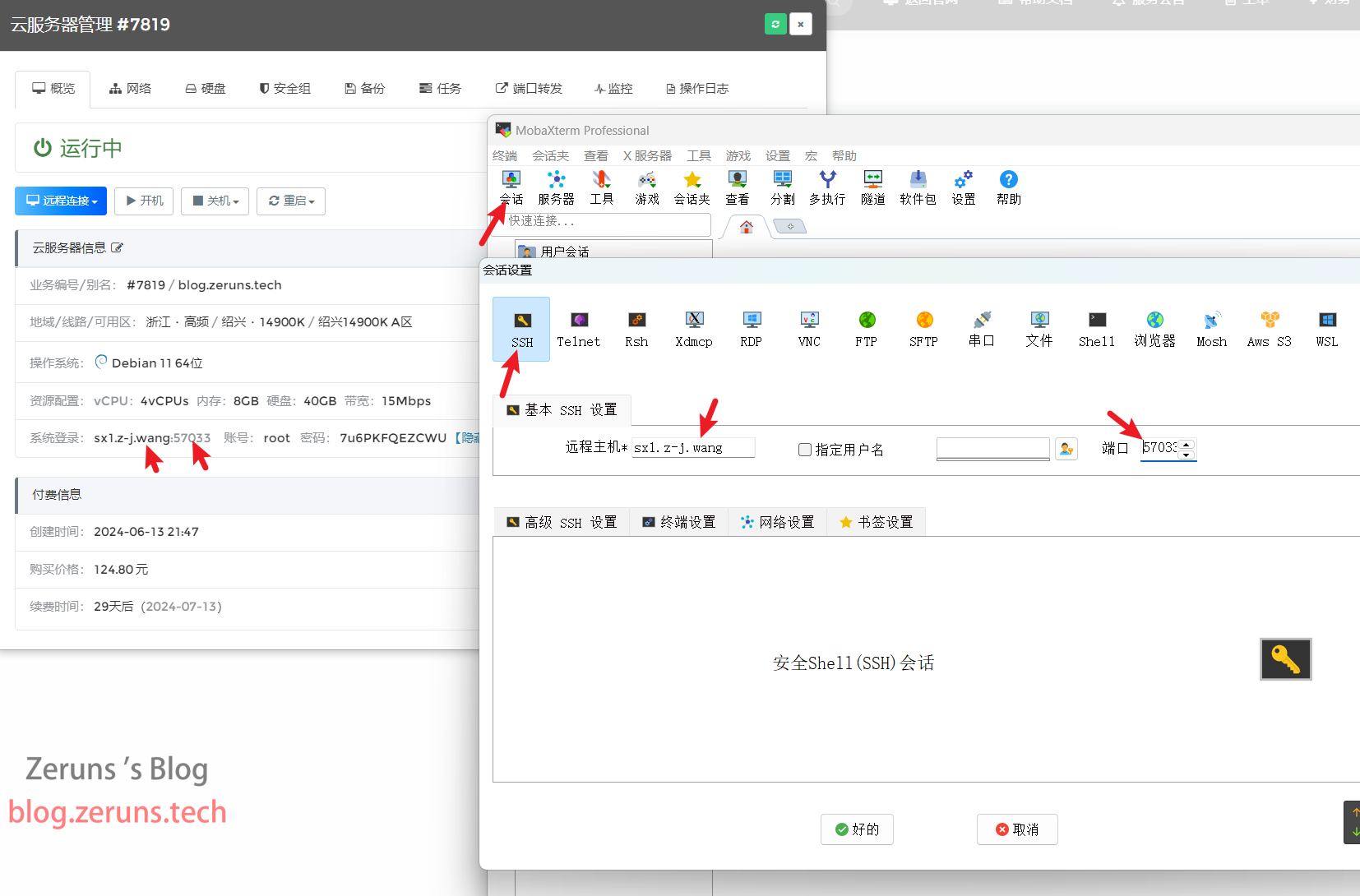Open the 帮助 question mark toolbar icon
The width and height of the screenshot is (1360, 896).
point(1009,187)
